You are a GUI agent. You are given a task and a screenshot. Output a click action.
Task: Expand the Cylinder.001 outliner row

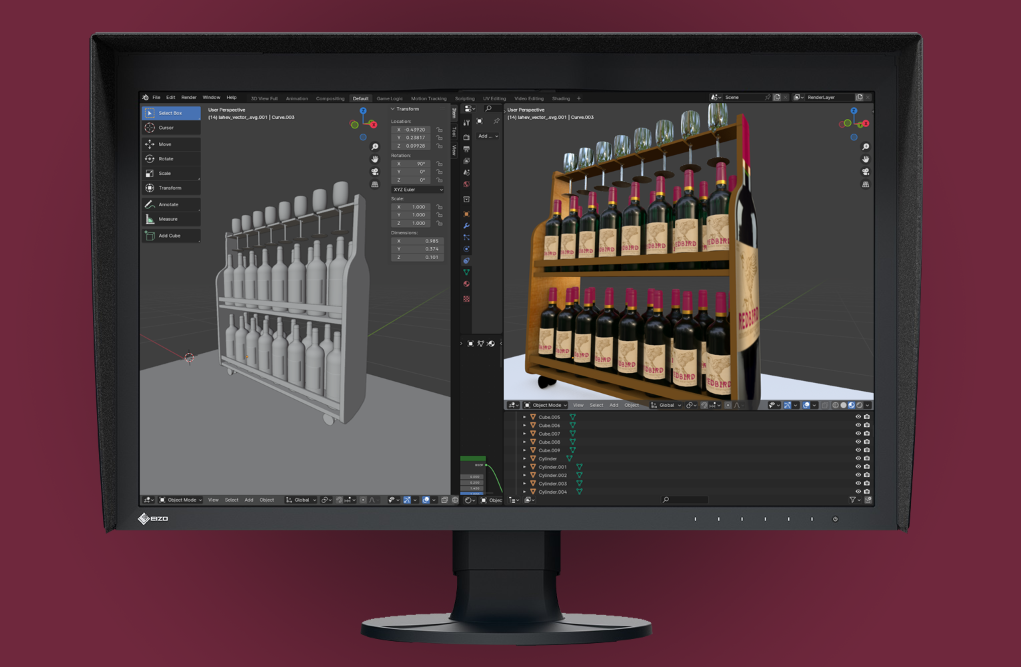point(525,467)
